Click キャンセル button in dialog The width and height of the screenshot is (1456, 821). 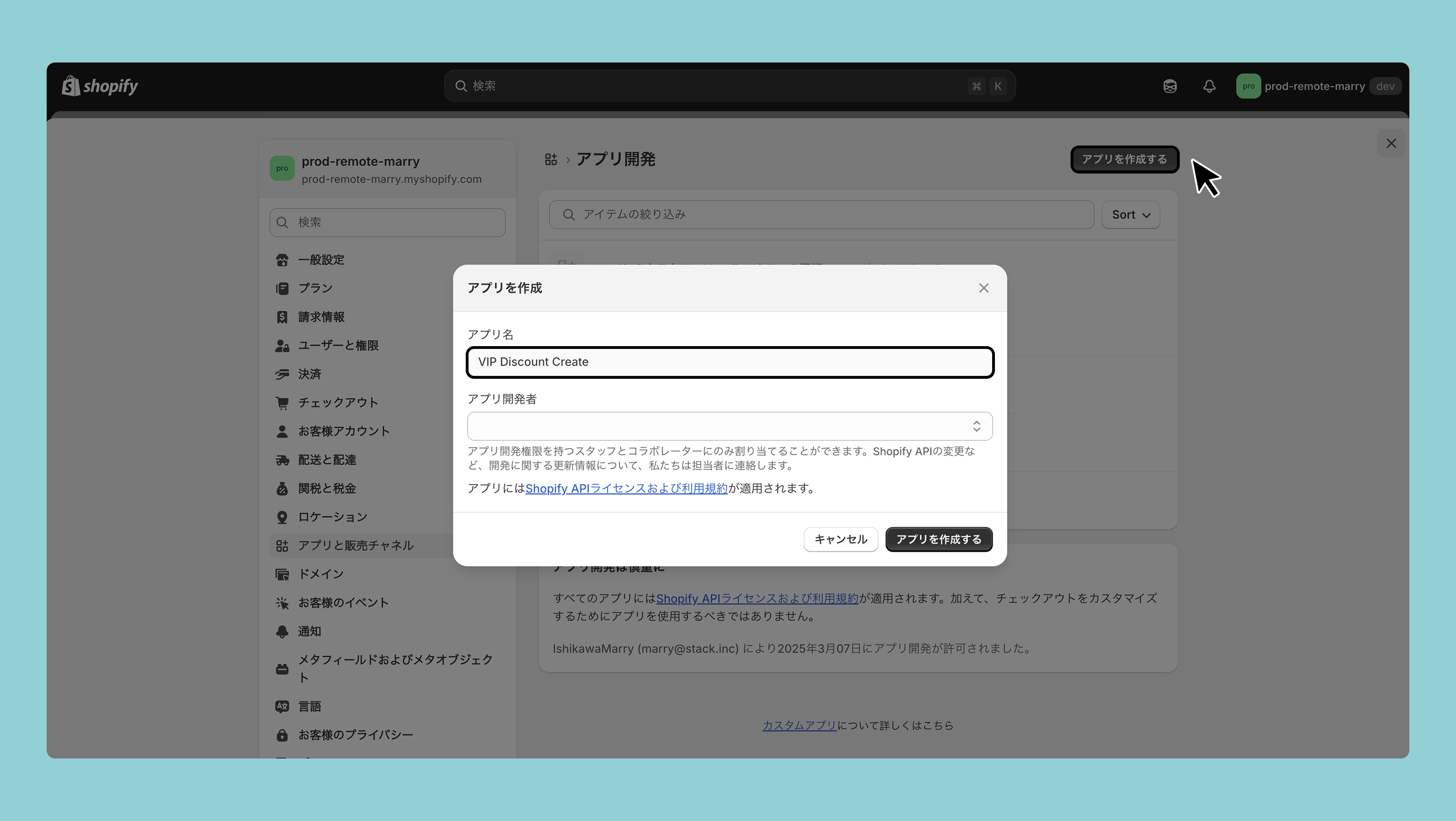click(x=840, y=539)
